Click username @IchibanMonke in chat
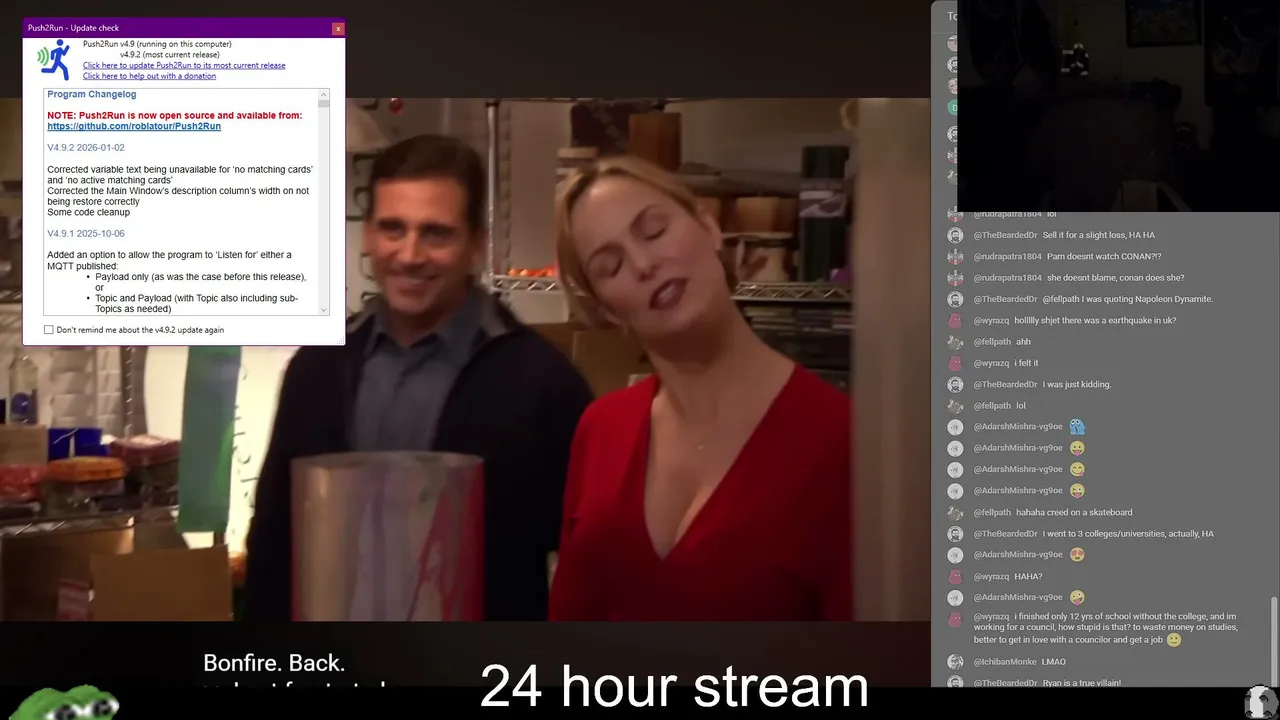The image size is (1280, 720). pos(1005,662)
